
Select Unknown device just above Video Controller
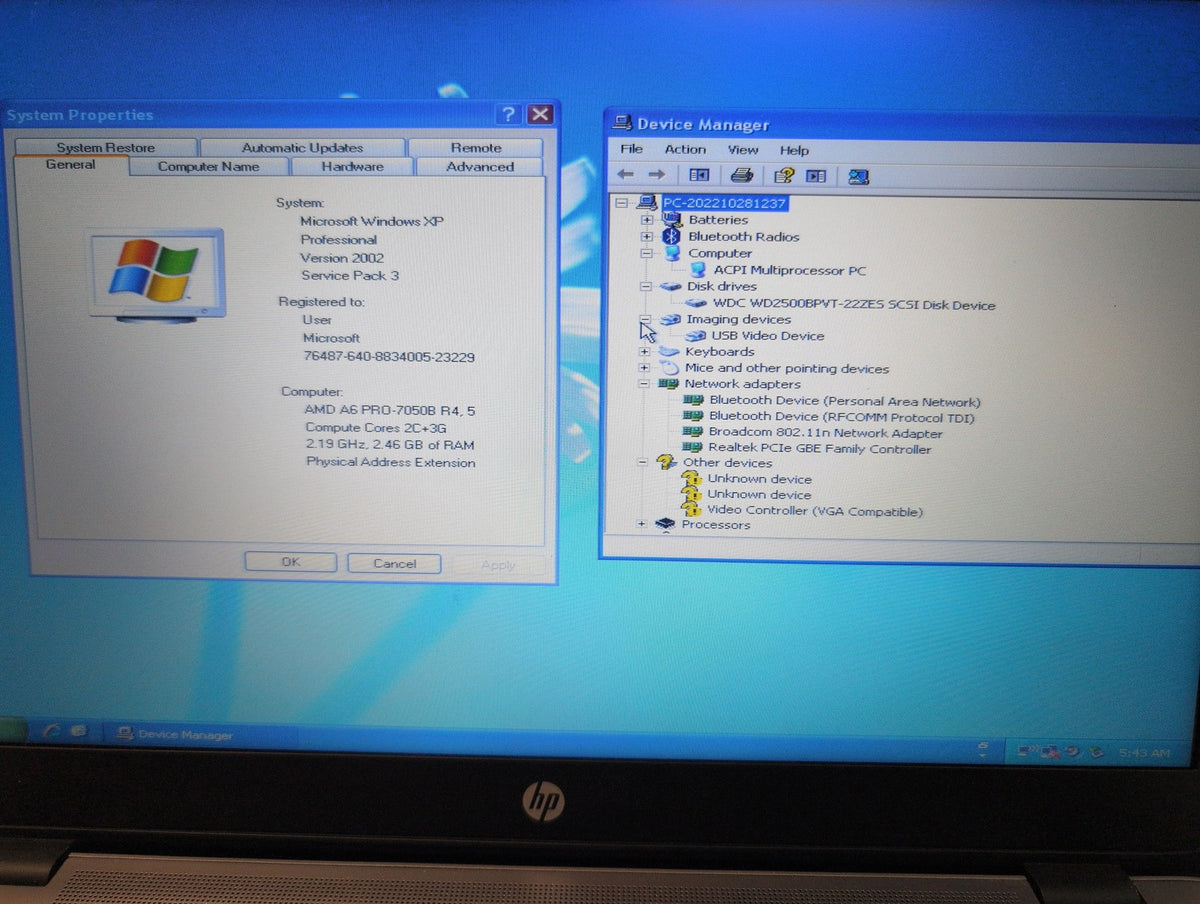click(x=759, y=494)
